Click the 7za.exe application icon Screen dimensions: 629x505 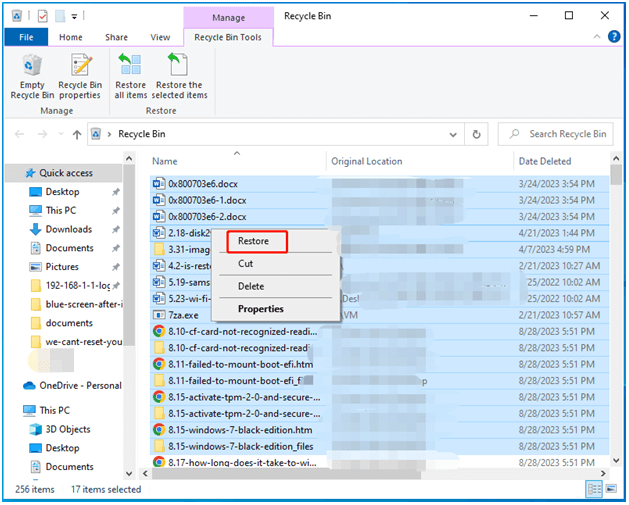point(159,315)
